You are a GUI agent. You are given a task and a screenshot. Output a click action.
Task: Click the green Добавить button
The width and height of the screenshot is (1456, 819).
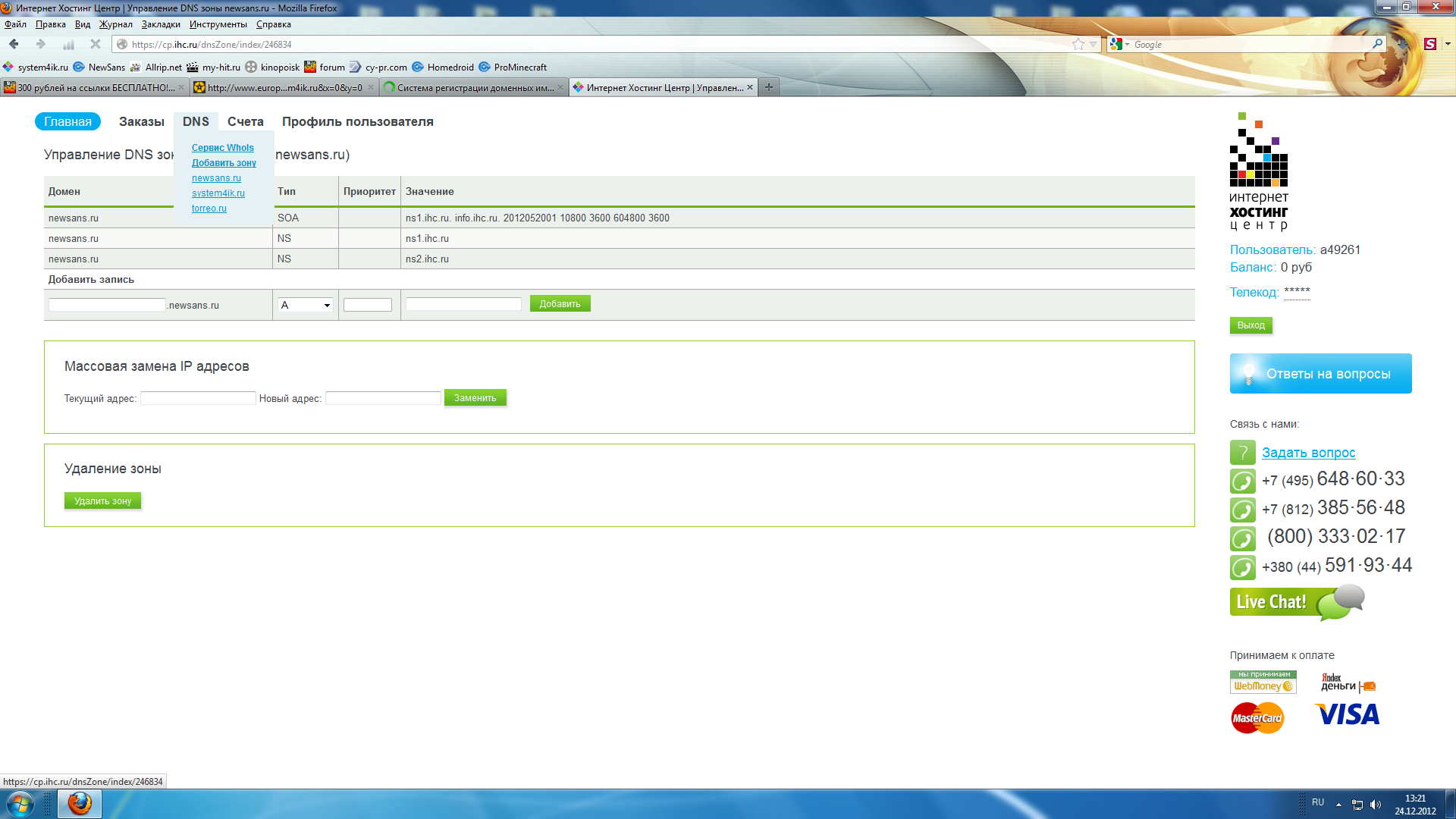560,303
